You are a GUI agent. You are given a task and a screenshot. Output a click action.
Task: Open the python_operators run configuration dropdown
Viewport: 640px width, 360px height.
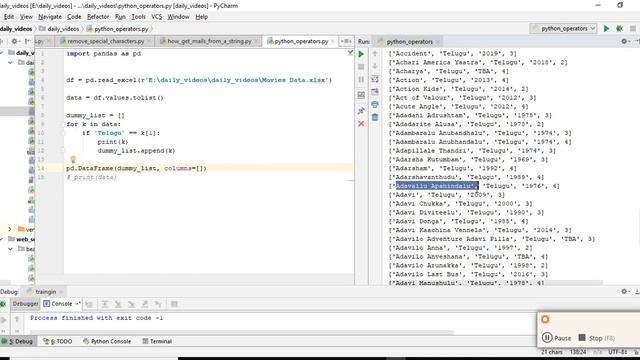tap(563, 29)
